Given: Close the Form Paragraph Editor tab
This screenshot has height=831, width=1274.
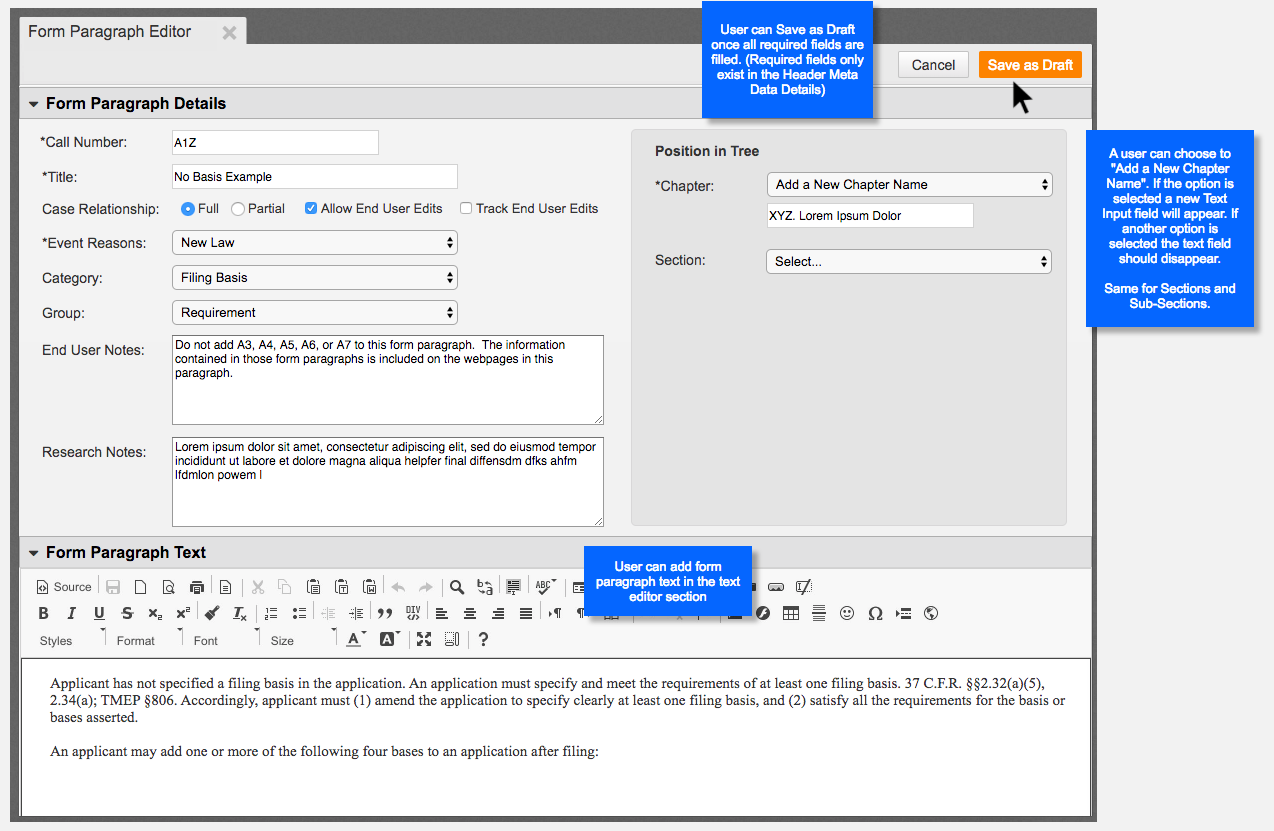Looking at the screenshot, I should click(229, 33).
